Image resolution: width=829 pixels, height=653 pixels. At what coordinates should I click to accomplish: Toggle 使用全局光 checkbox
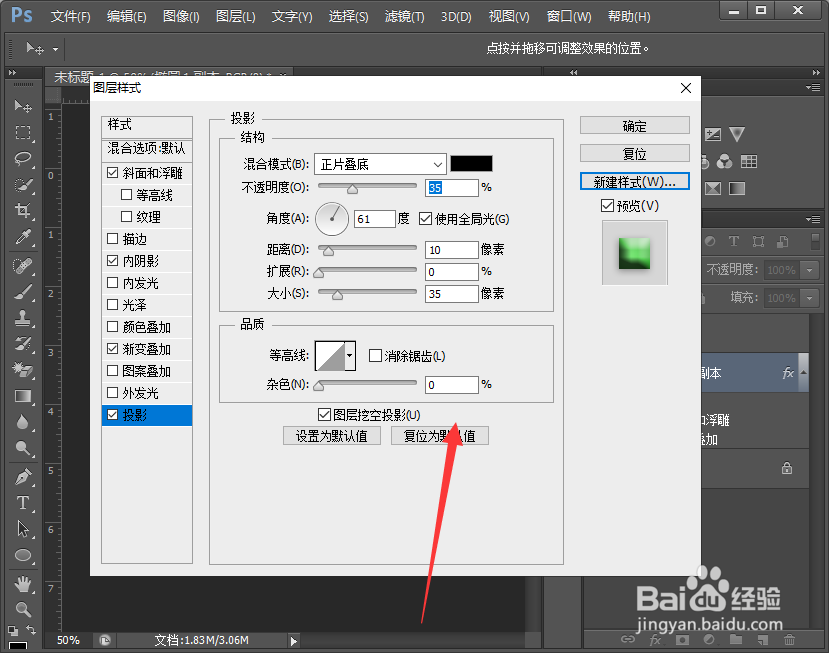pyautogui.click(x=426, y=218)
